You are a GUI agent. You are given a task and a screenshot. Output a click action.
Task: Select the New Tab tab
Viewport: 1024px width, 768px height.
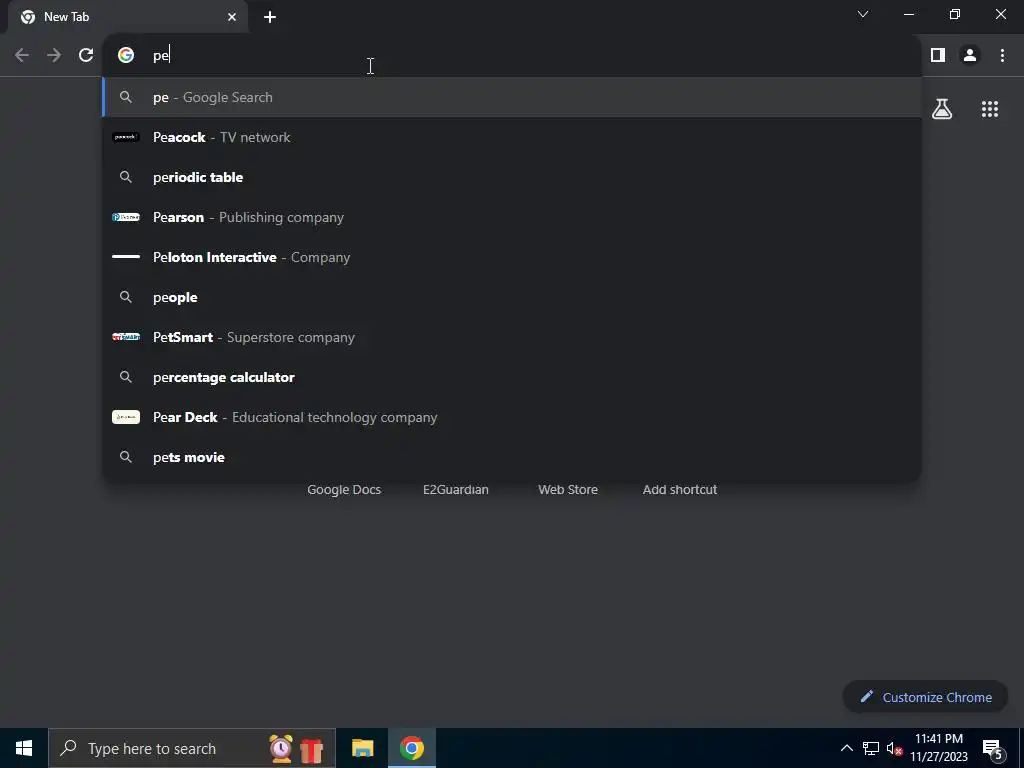[x=128, y=17]
